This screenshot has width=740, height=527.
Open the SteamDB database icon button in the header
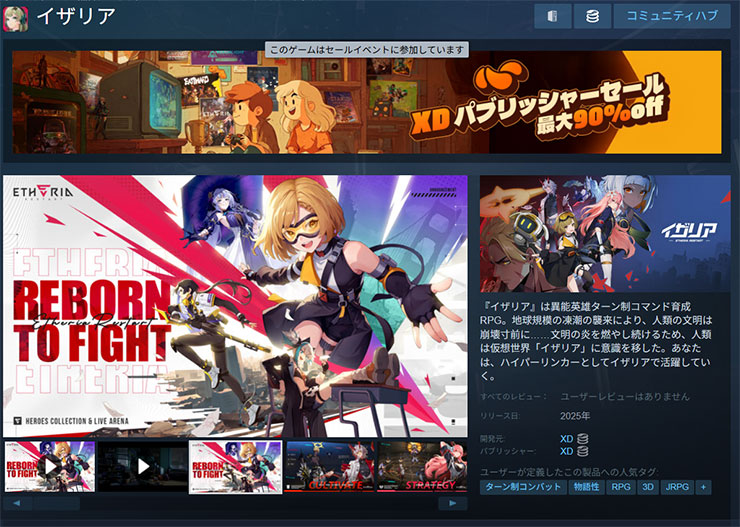tap(592, 17)
